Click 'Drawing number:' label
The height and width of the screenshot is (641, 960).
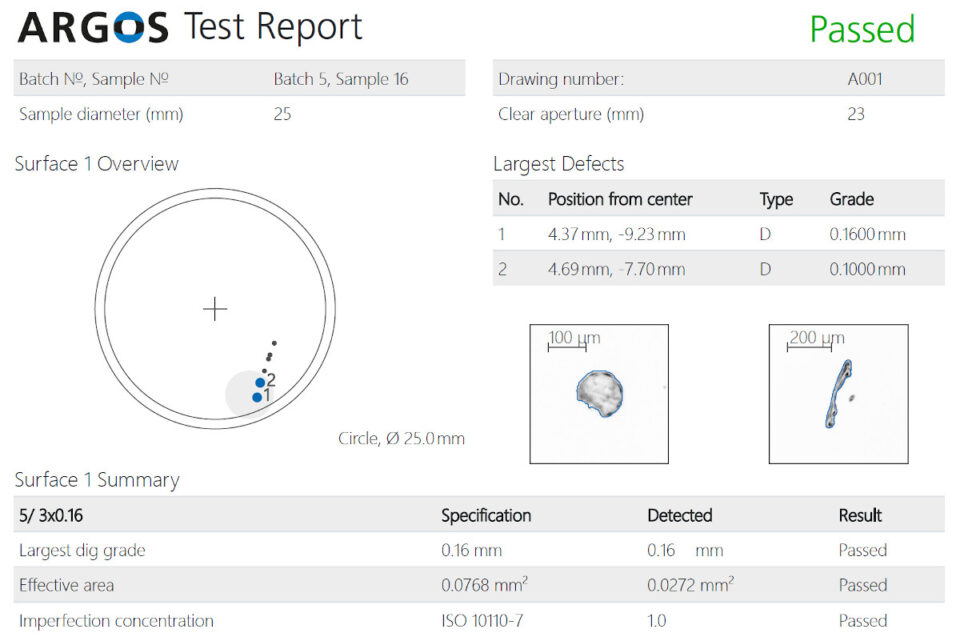561,79
